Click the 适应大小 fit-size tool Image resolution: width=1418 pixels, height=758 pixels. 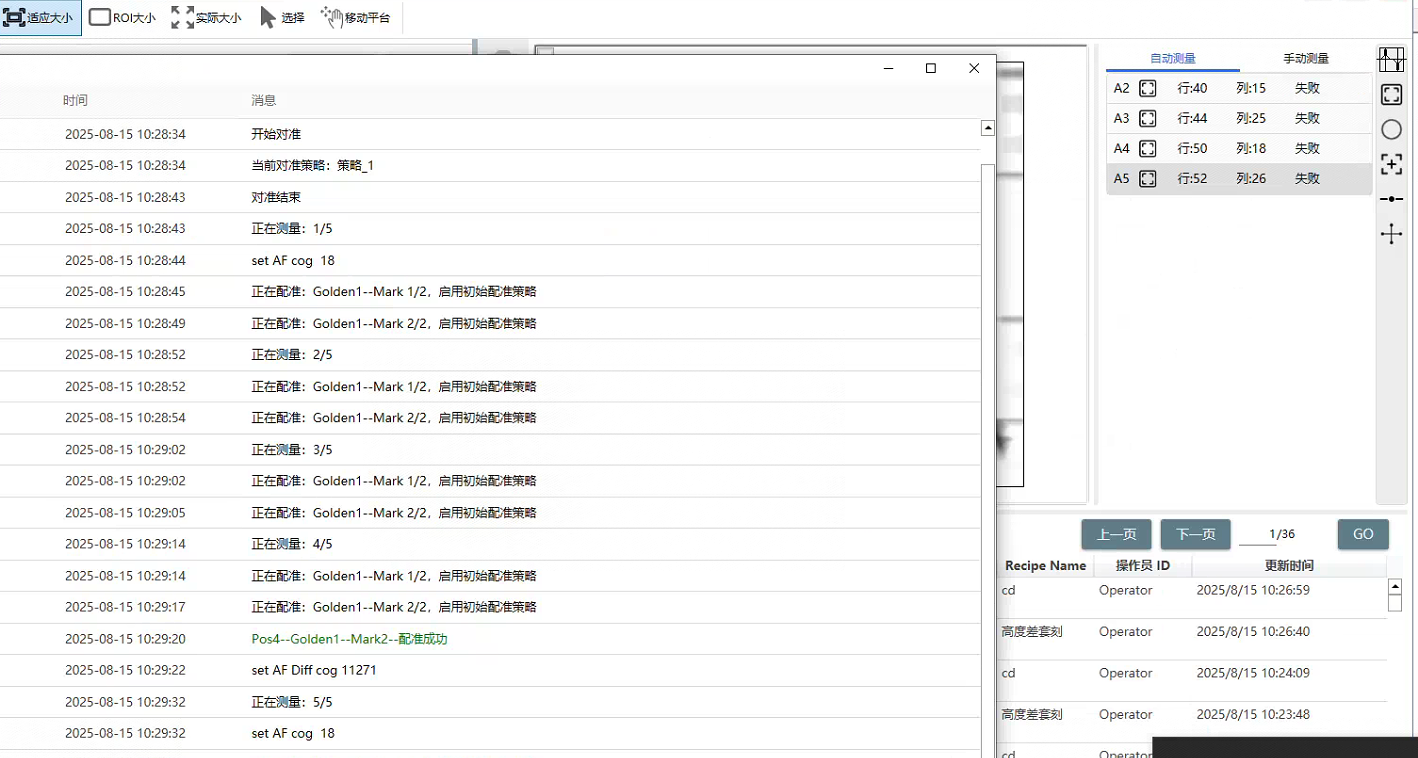coord(40,18)
